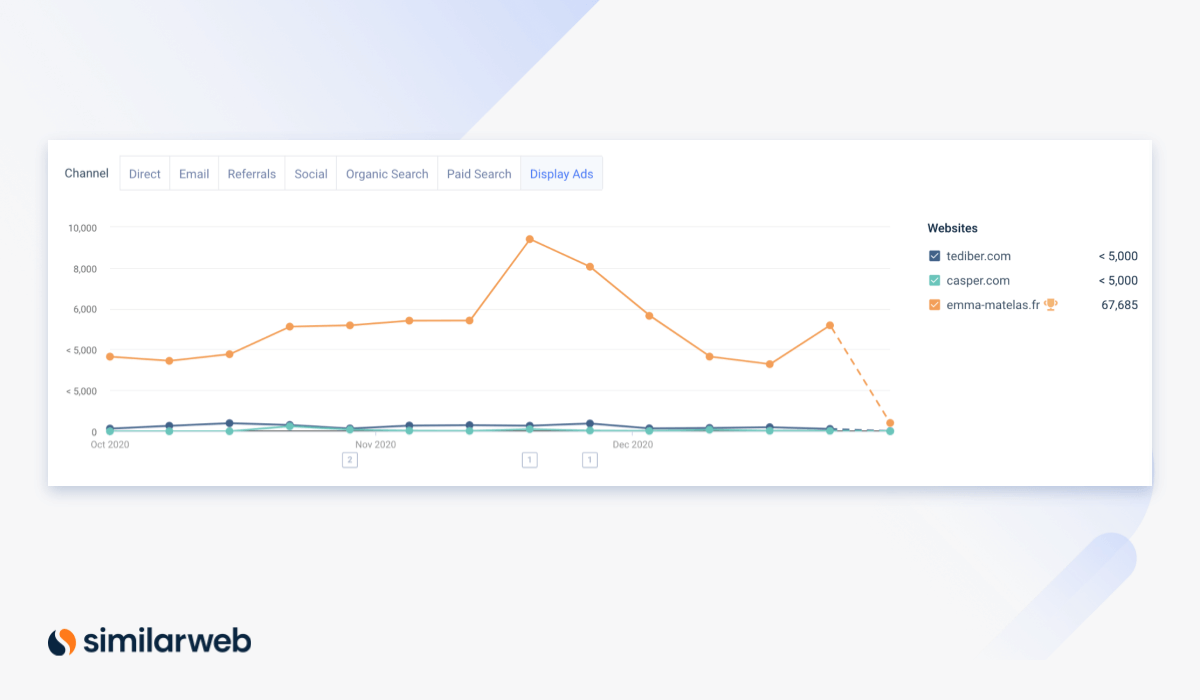The width and height of the screenshot is (1200, 700).
Task: Click the first orange data point at Oct 2020
Action: click(110, 356)
